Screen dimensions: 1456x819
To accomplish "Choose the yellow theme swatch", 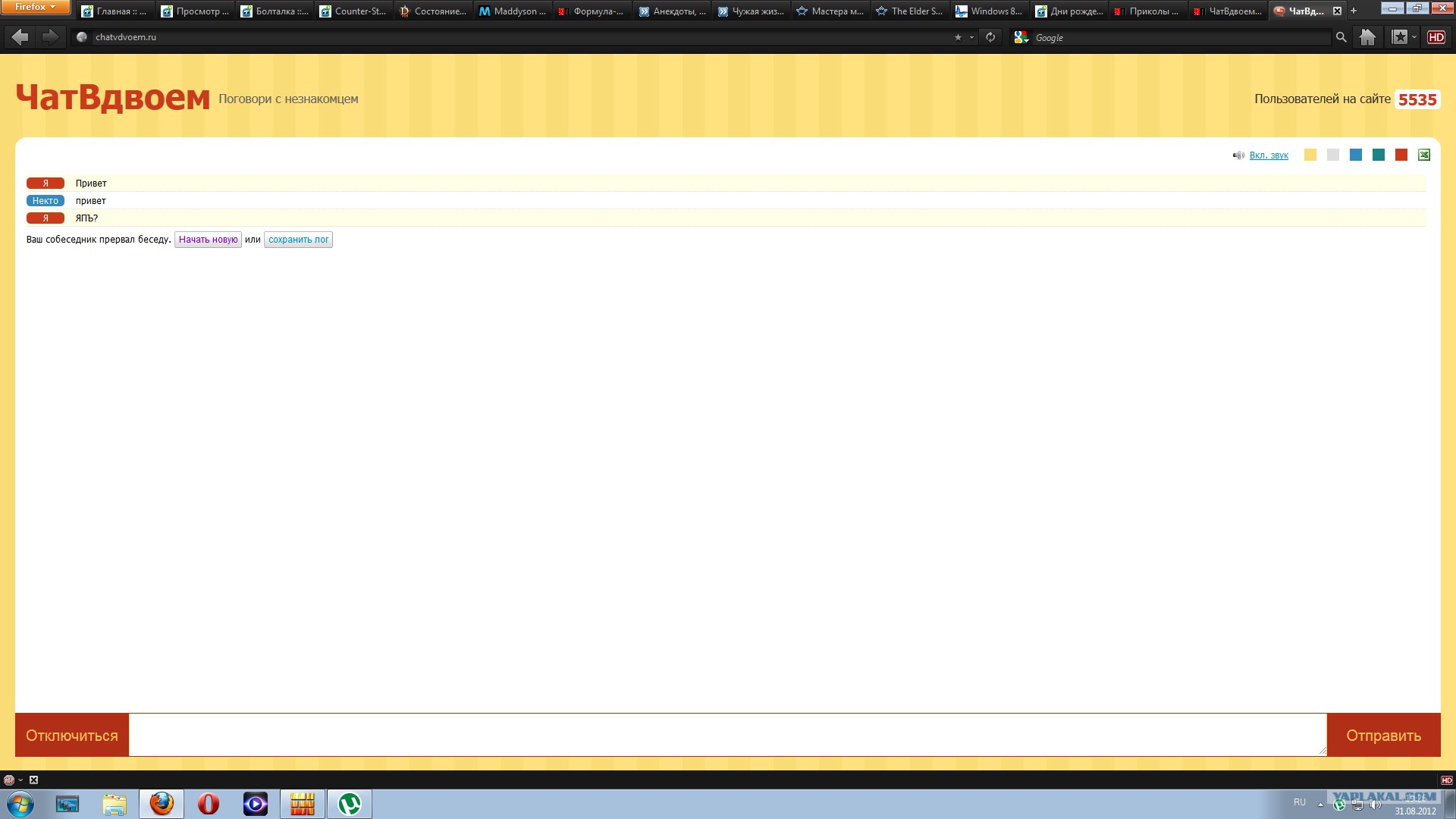I will tap(1310, 155).
